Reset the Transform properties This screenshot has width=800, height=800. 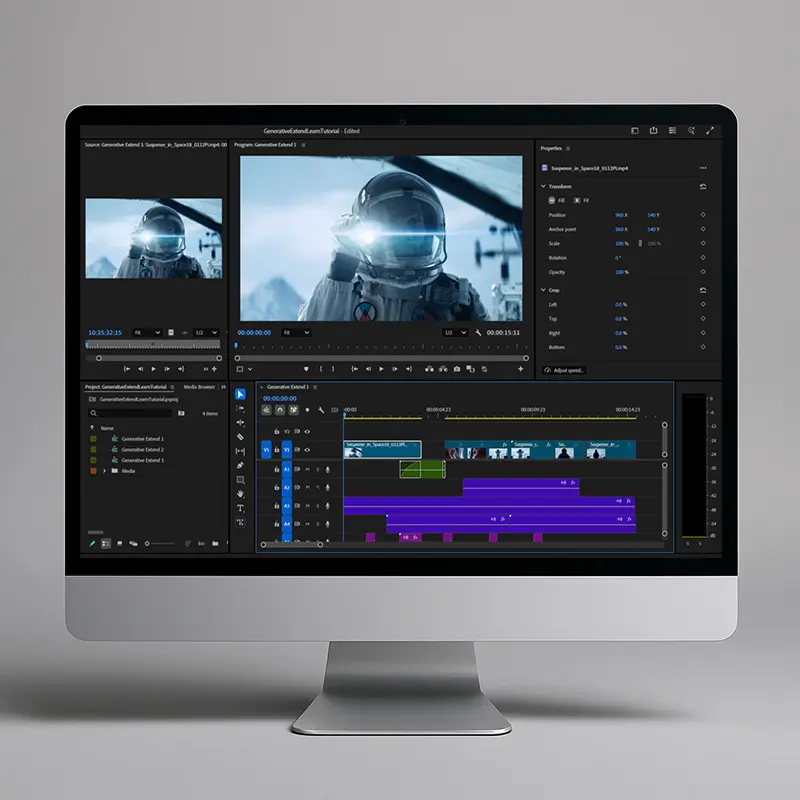tap(703, 186)
